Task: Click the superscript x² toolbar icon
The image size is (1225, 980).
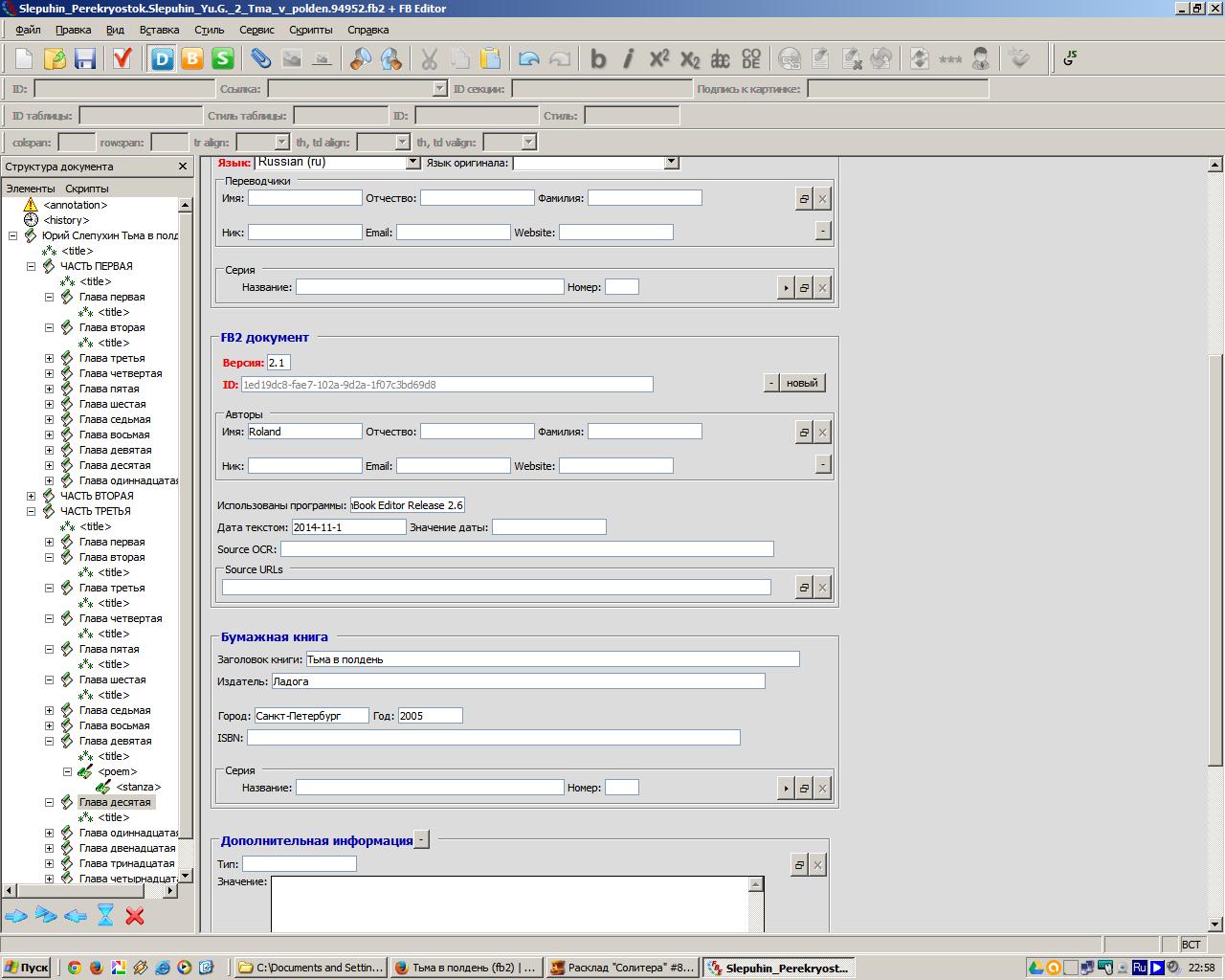Action: (659, 59)
